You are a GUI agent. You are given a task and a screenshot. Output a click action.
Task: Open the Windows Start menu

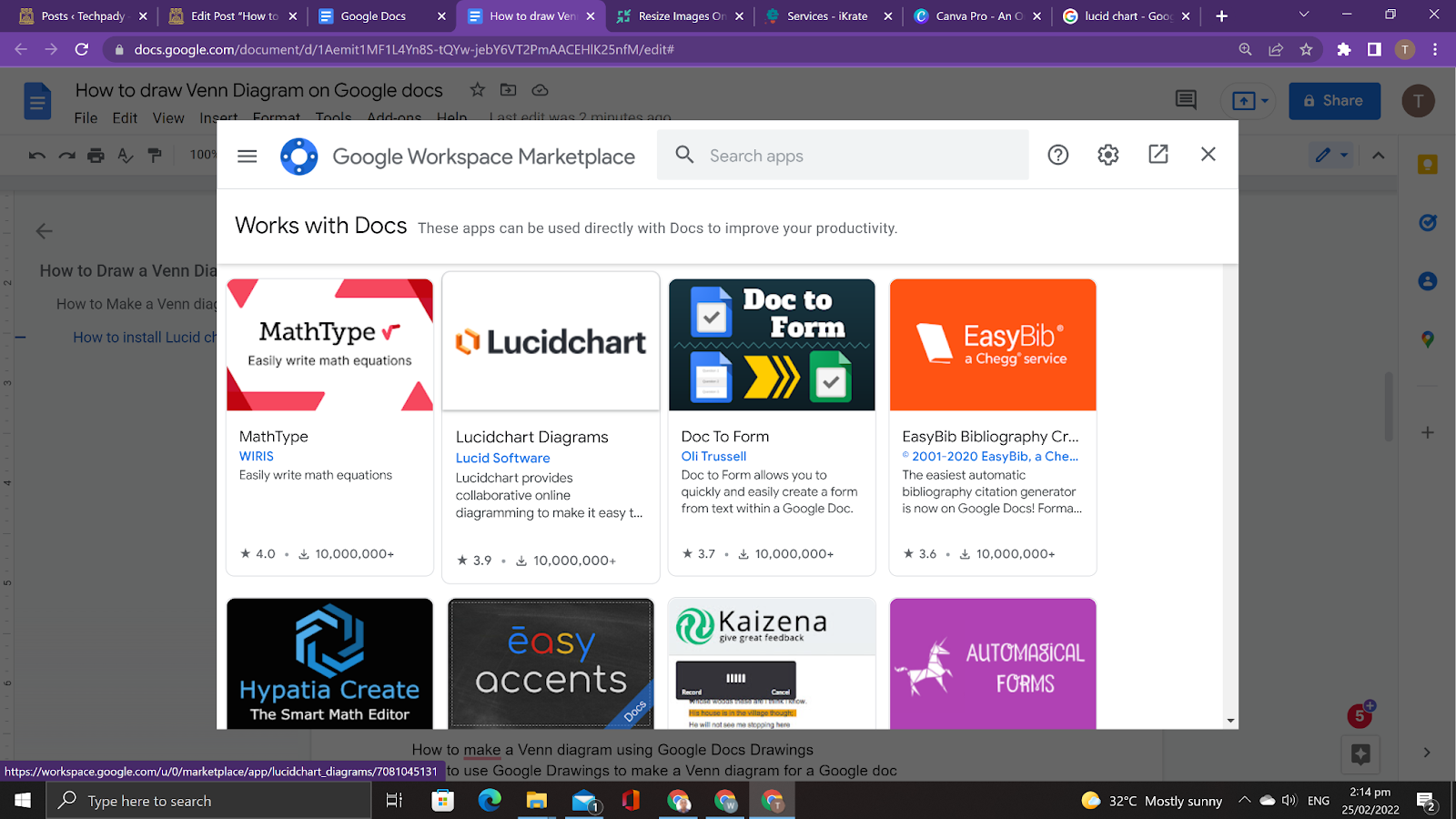click(x=23, y=801)
